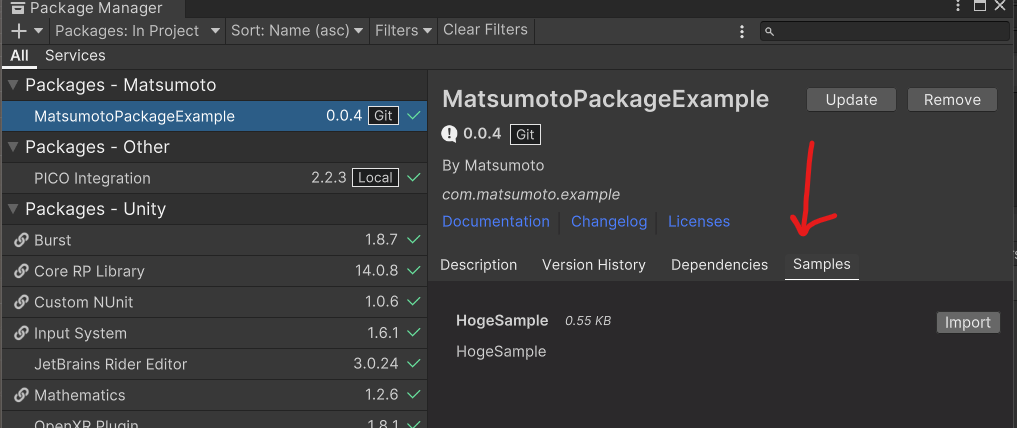1017x428 pixels.
Task: Open the three-dot more options menu
Action: pyautogui.click(x=741, y=31)
